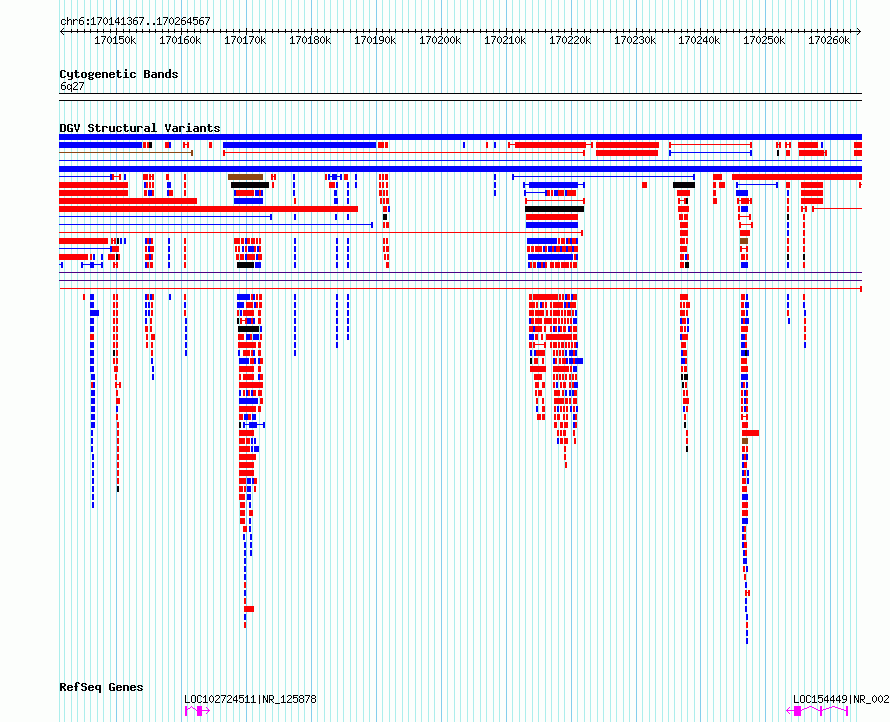Viewport: 890px width, 722px height.
Task: Click the 170160k scale tick label
Action: click(180, 40)
